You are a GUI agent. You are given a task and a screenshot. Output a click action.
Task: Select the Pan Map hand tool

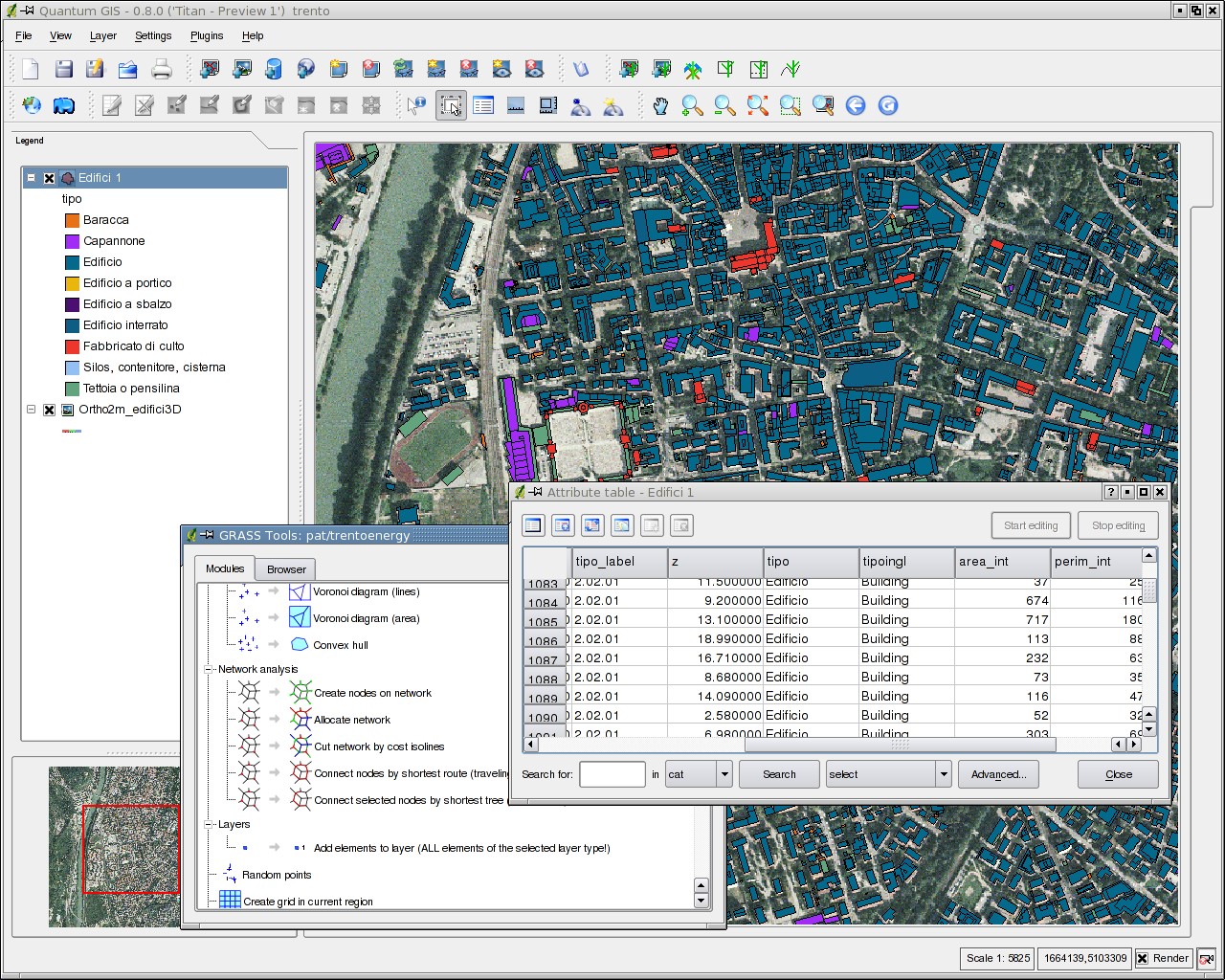(x=660, y=105)
